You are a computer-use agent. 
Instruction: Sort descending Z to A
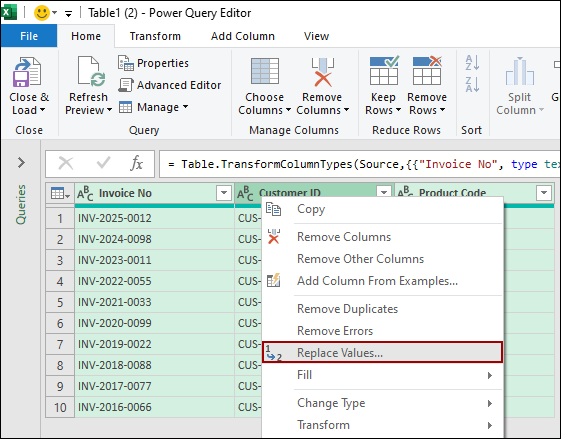[472, 85]
